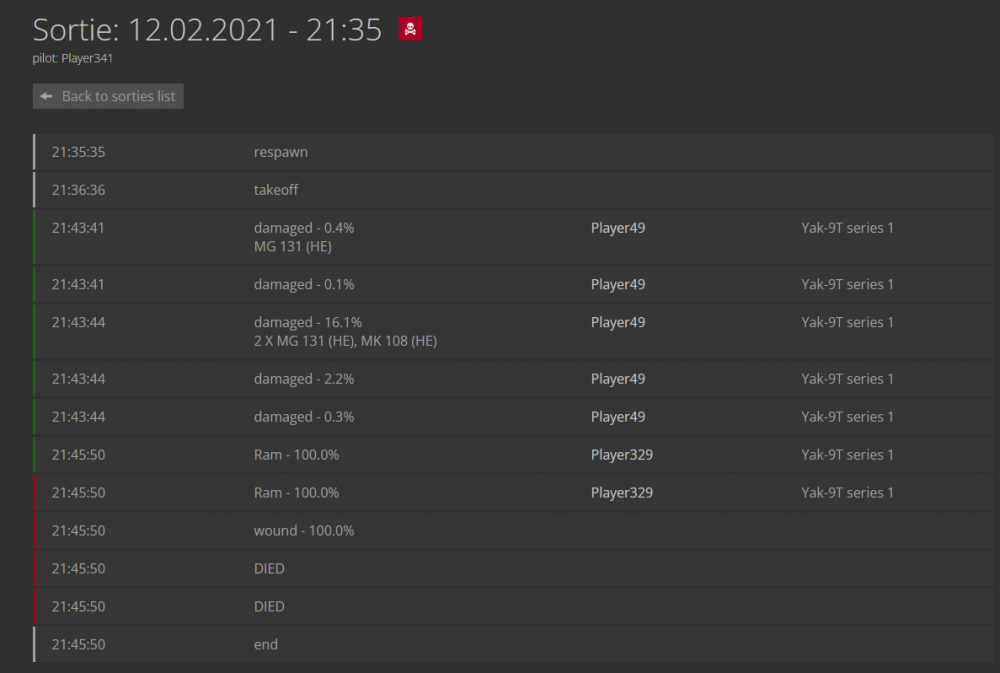Open Player329 in the first Ram row
Image resolution: width=1000 pixels, height=673 pixels.
point(621,455)
